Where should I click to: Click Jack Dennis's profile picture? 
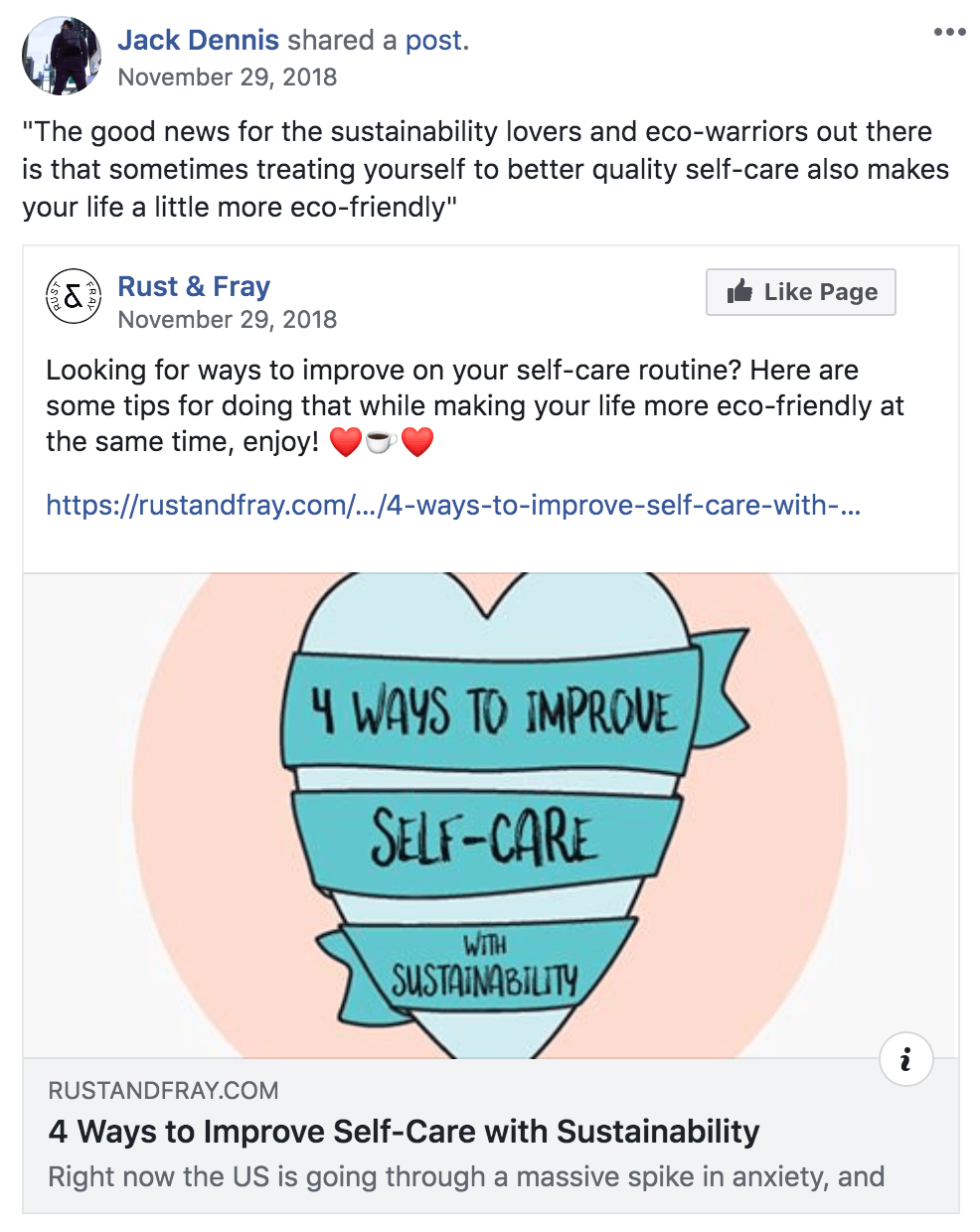point(62,56)
